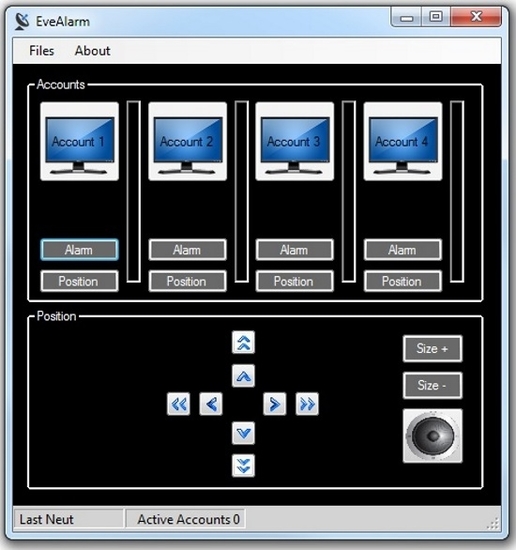516x550 pixels.
Task: Move position down with single down arrow
Action: tap(243, 433)
